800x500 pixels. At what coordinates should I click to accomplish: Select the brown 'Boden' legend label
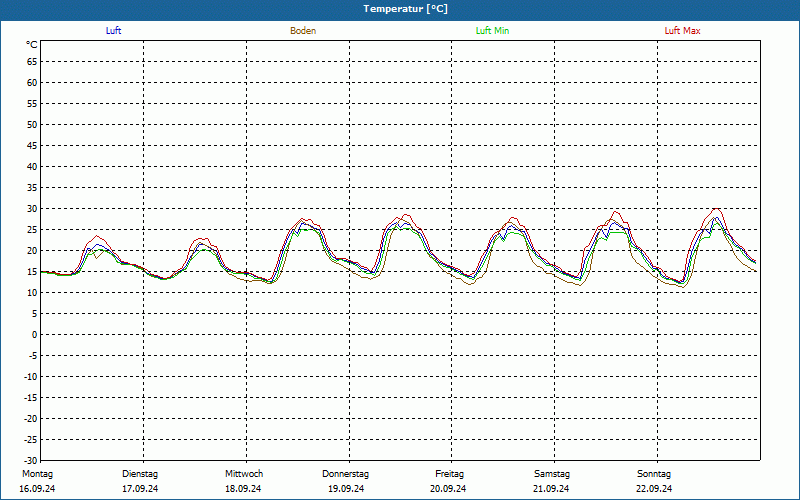[303, 31]
